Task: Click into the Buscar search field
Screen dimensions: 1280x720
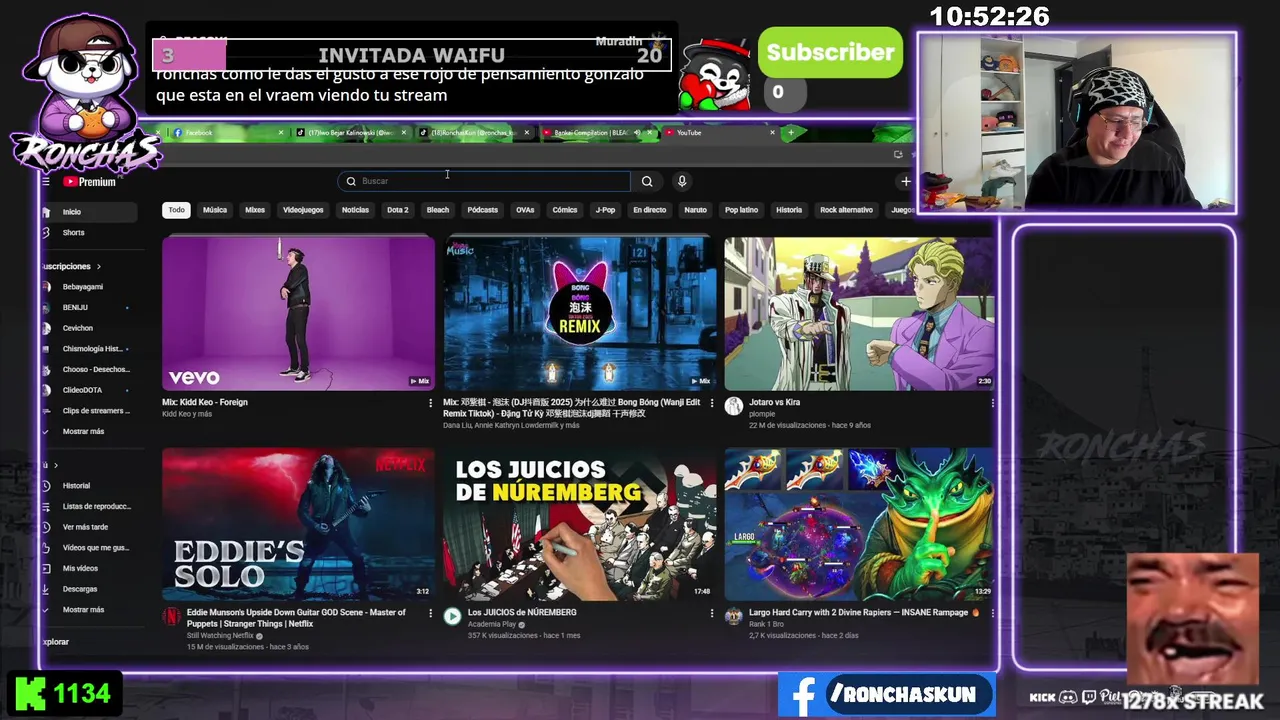Action: 485,181
